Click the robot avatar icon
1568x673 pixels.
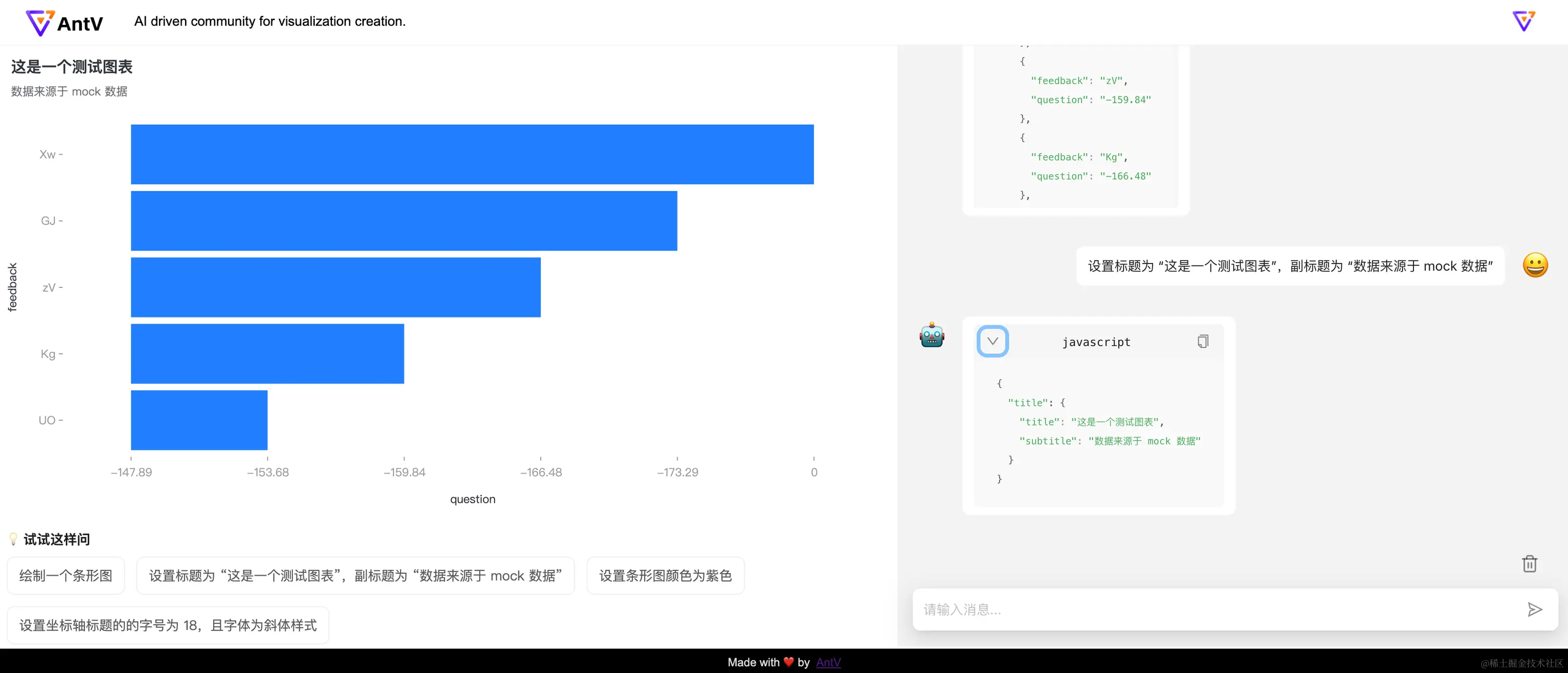931,335
